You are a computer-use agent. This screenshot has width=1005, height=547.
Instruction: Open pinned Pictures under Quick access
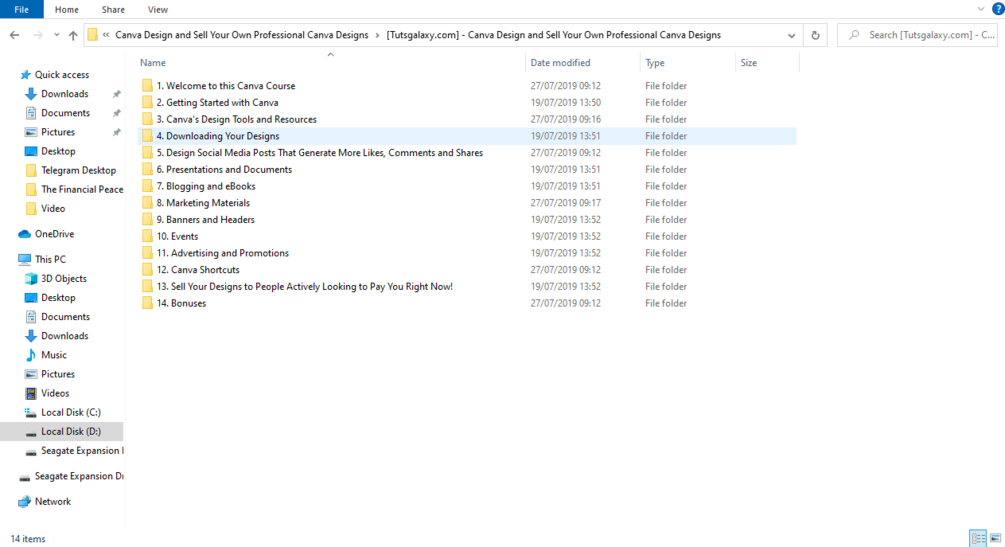point(58,133)
